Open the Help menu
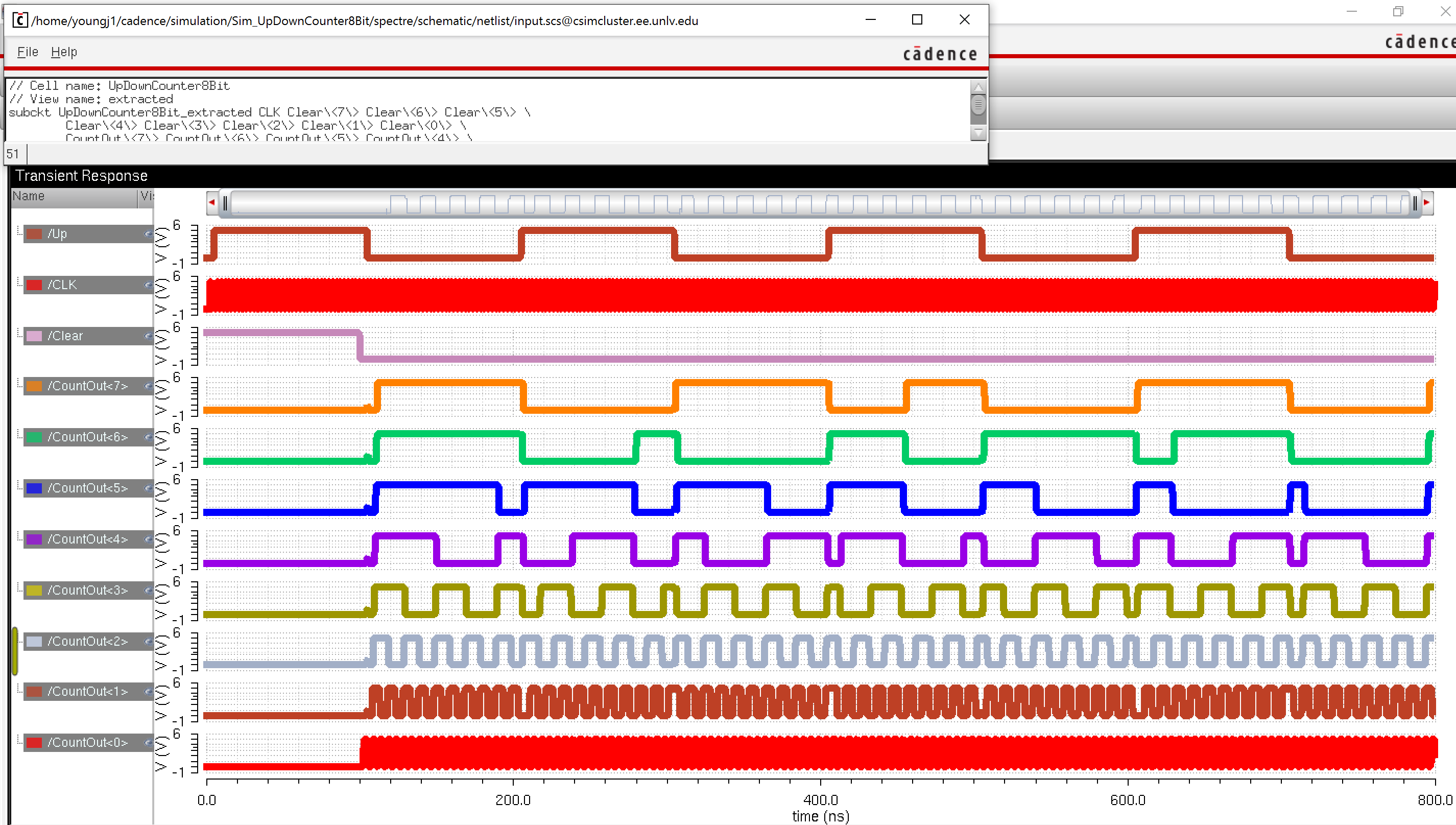Viewport: 1456px width, 825px height. tap(63, 52)
